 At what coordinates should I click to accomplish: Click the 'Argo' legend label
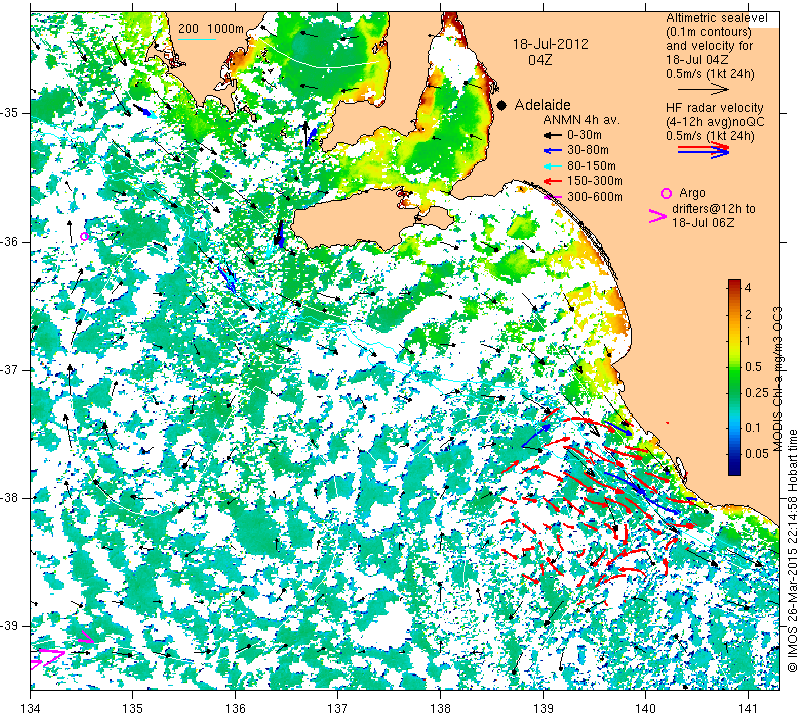point(692,193)
